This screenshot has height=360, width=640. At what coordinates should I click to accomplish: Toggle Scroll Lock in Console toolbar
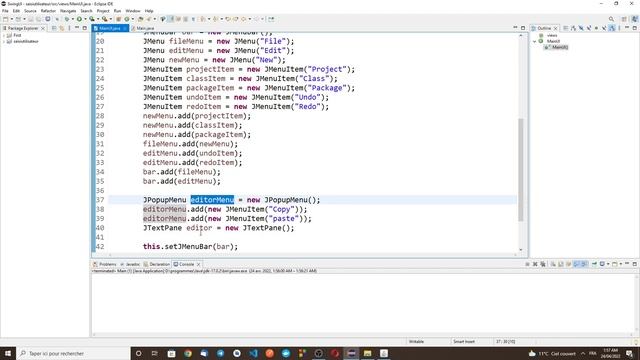pos(561,264)
